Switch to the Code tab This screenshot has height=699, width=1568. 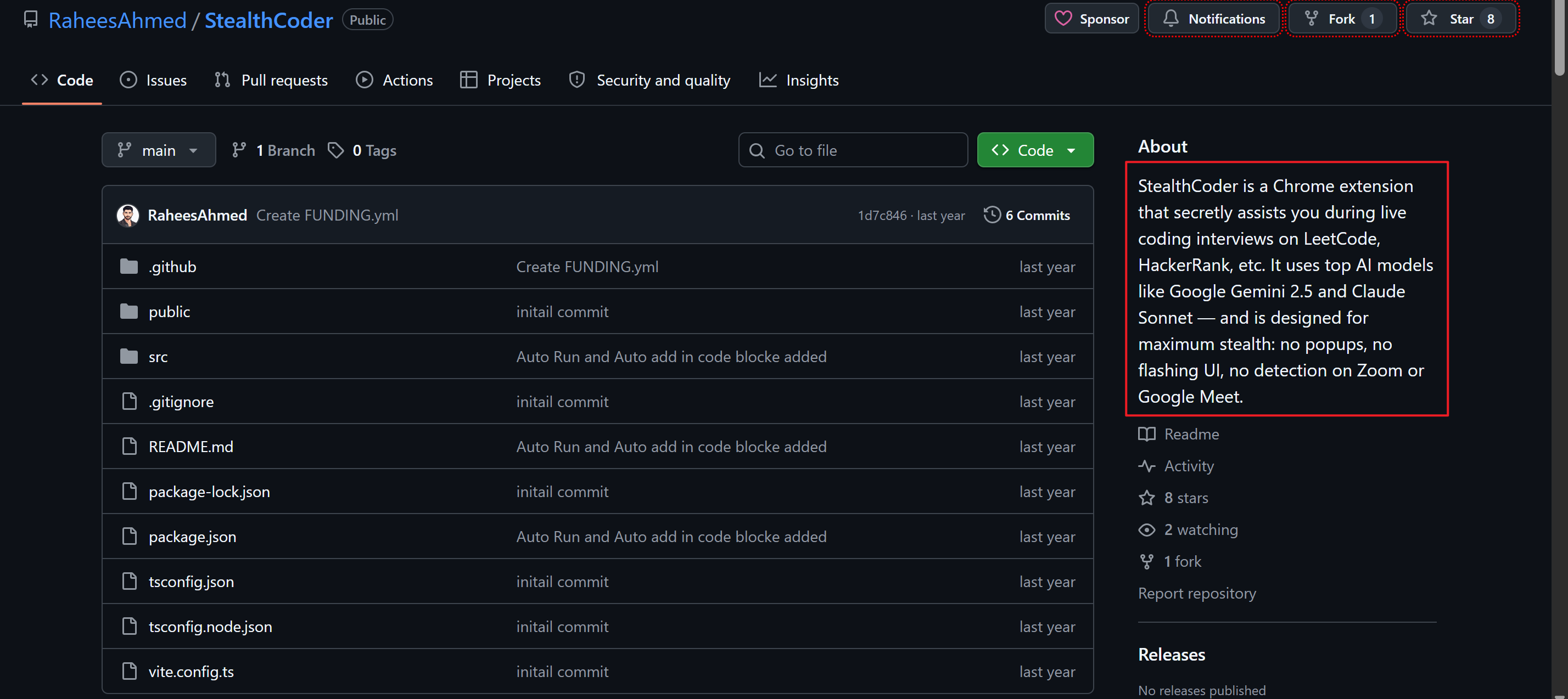[x=62, y=80]
